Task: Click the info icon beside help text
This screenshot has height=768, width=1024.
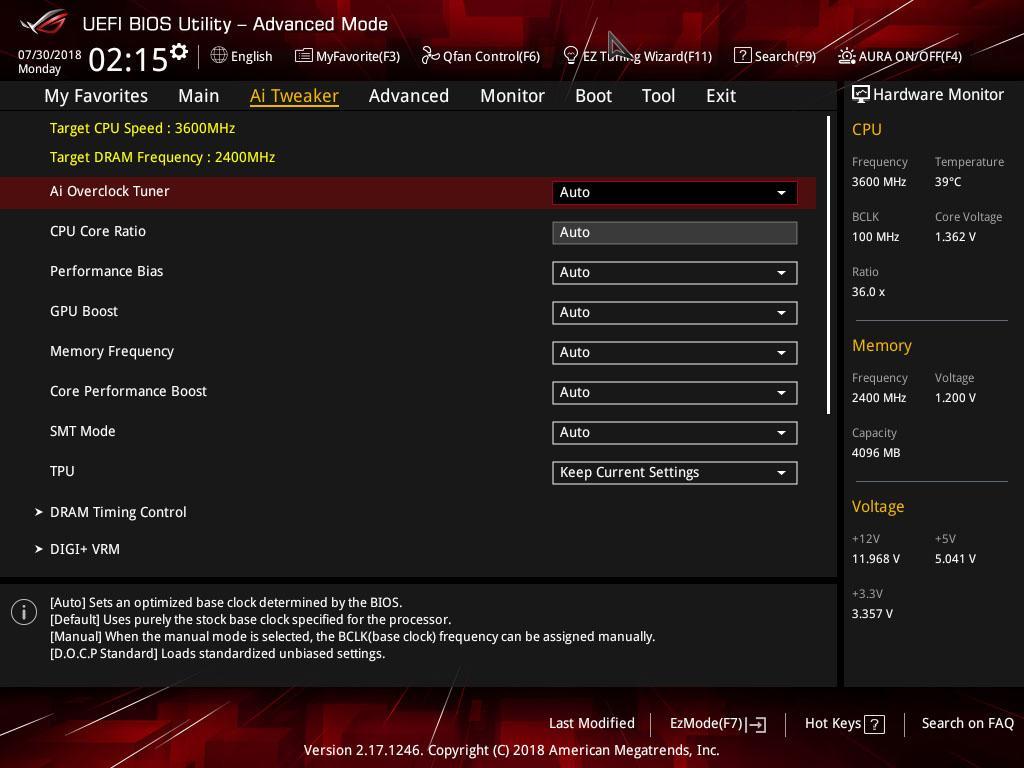Action: coord(24,612)
